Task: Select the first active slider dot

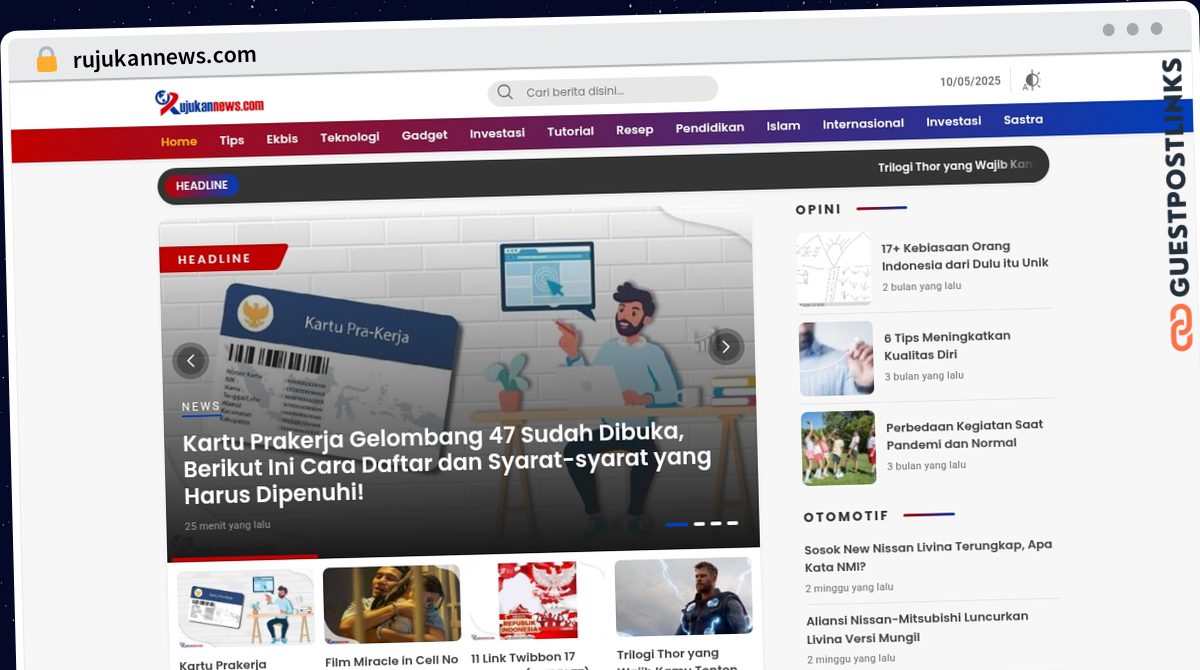Action: click(676, 523)
